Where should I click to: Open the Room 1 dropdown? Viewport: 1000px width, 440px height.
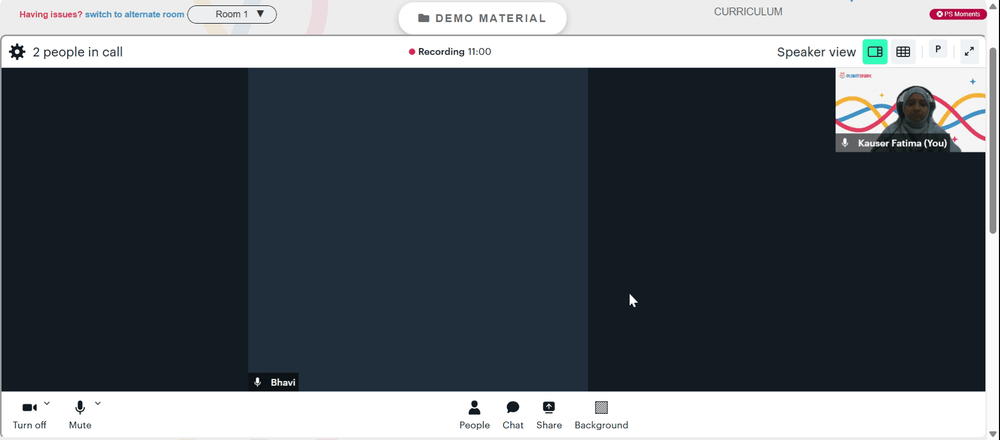[232, 14]
